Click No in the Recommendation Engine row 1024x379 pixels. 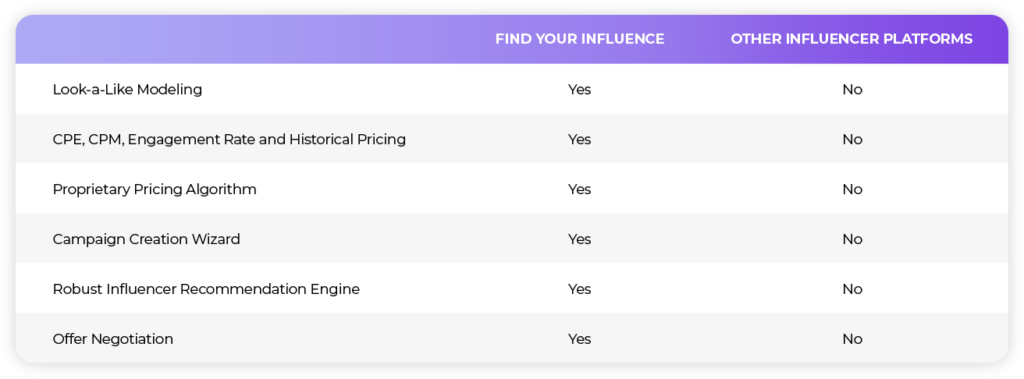click(852, 289)
